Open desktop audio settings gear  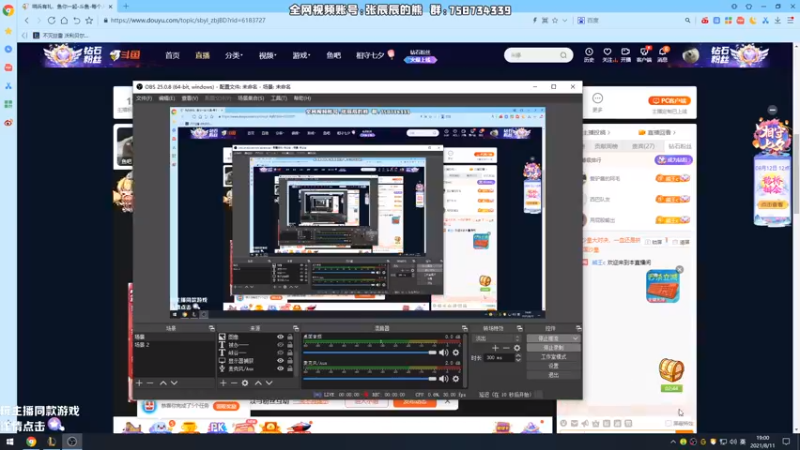456,353
